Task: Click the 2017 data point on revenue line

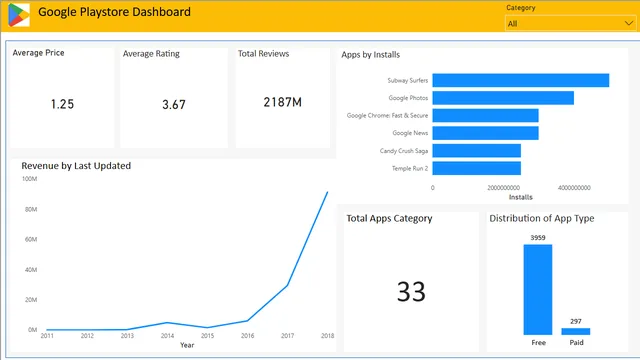Action: click(x=287, y=285)
